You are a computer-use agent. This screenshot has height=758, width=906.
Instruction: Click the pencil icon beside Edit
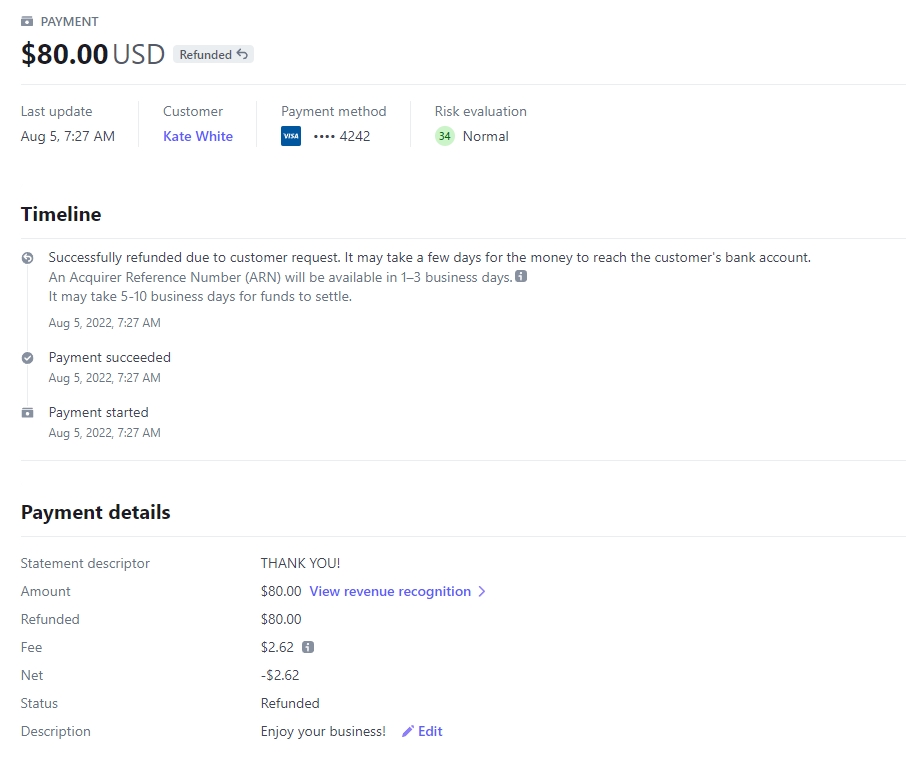[x=408, y=731]
